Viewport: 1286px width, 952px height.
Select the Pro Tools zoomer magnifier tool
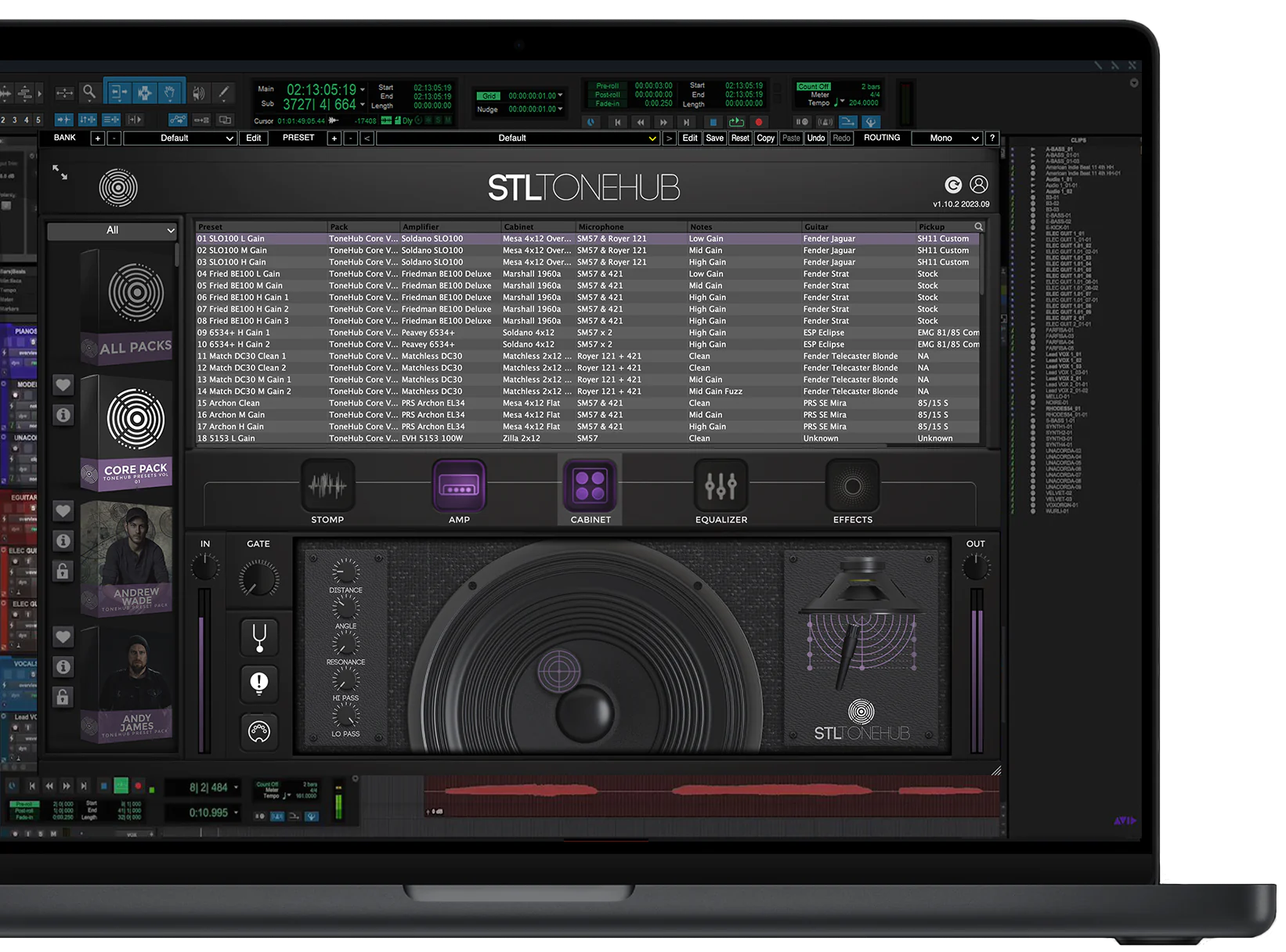pos(89,93)
